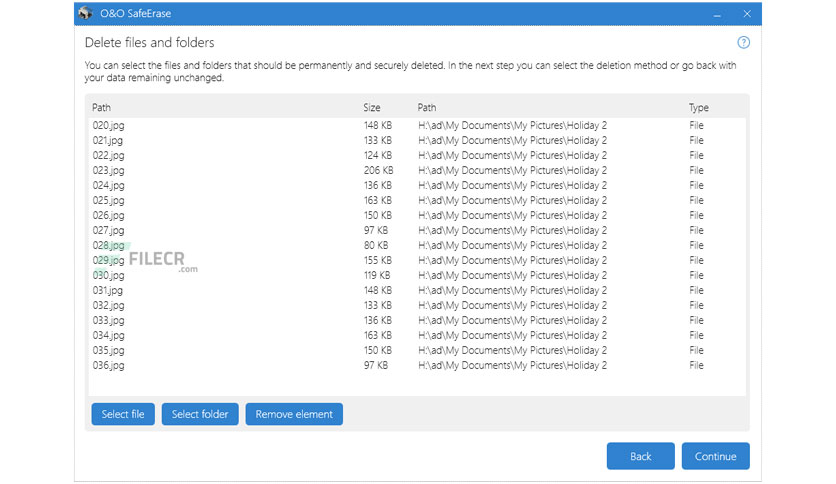Click the Remove element button
The image size is (836, 484).
click(294, 414)
